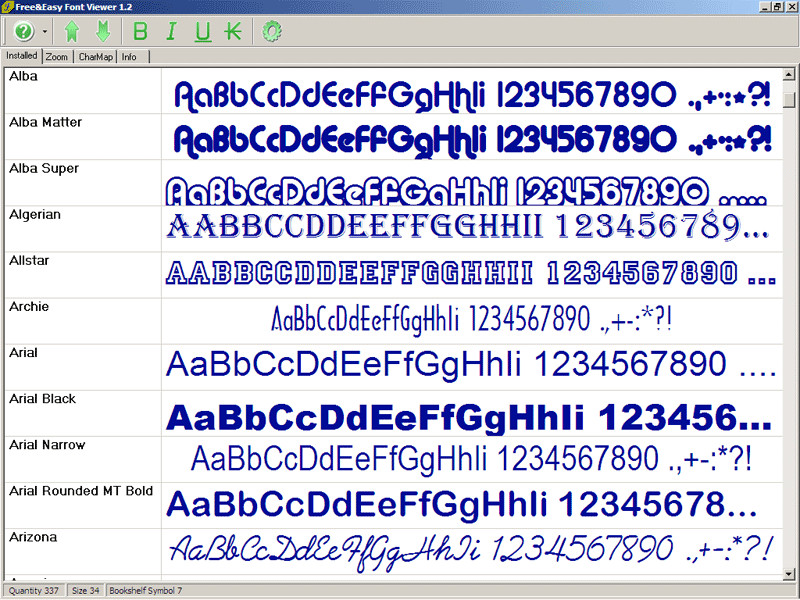Switch to the Zoom tab
Screen dimensions: 800x600
click(x=57, y=57)
